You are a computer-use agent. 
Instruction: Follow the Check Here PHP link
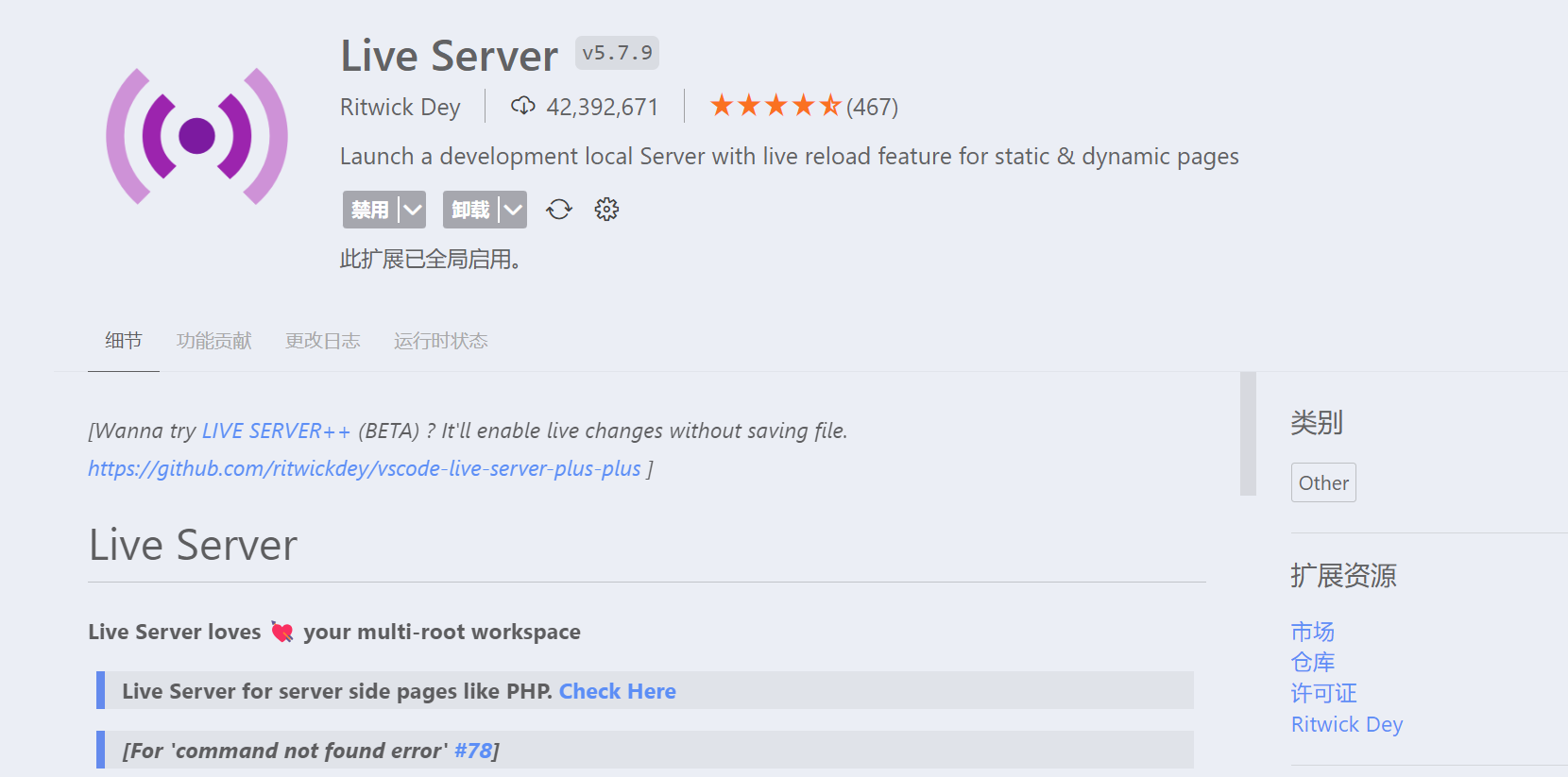click(x=618, y=691)
